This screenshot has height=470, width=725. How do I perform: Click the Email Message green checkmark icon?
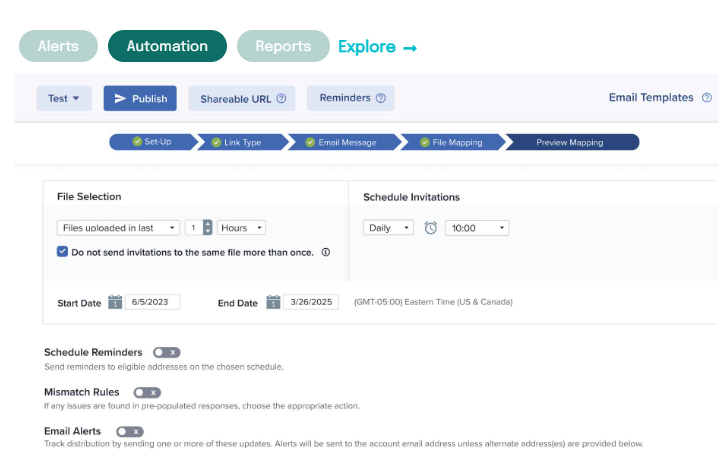310,142
